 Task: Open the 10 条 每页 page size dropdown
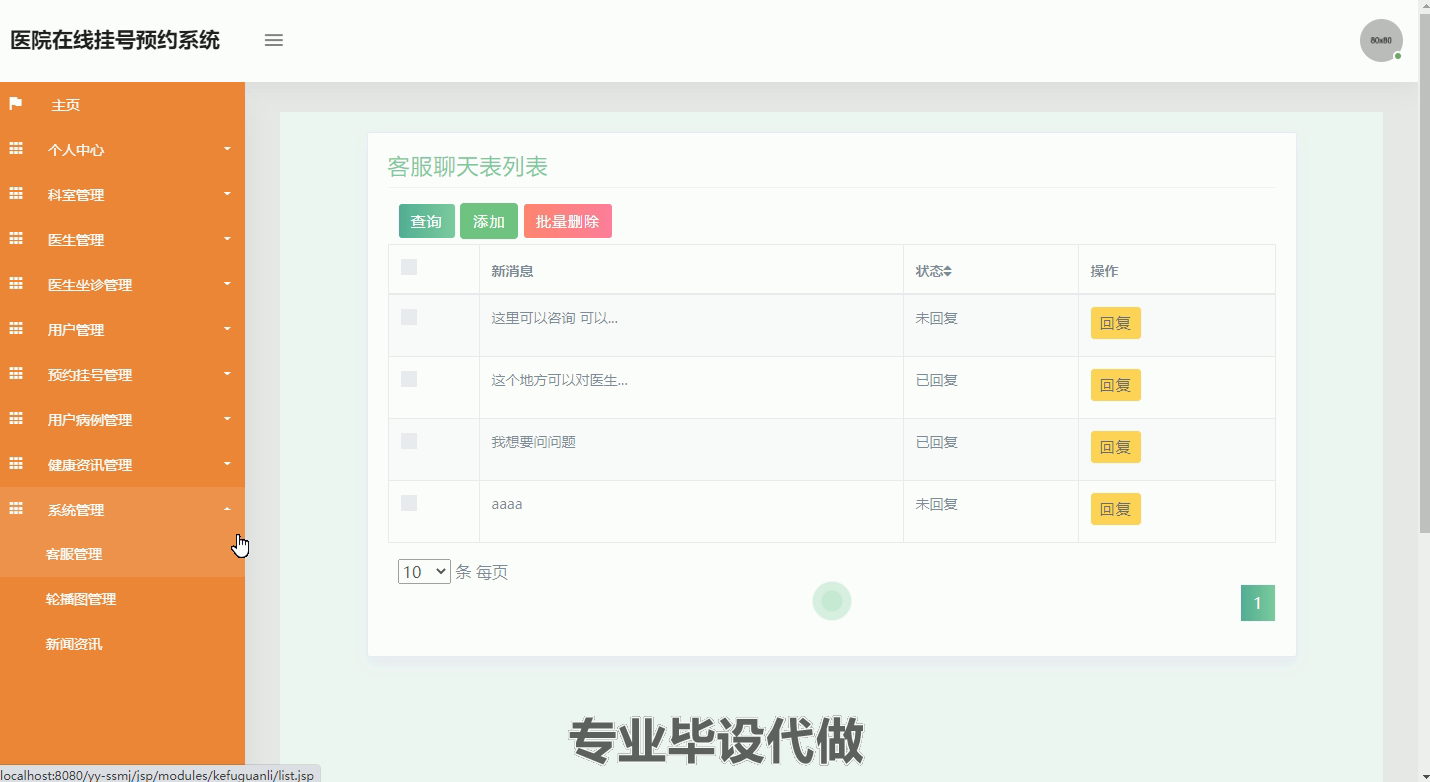424,572
